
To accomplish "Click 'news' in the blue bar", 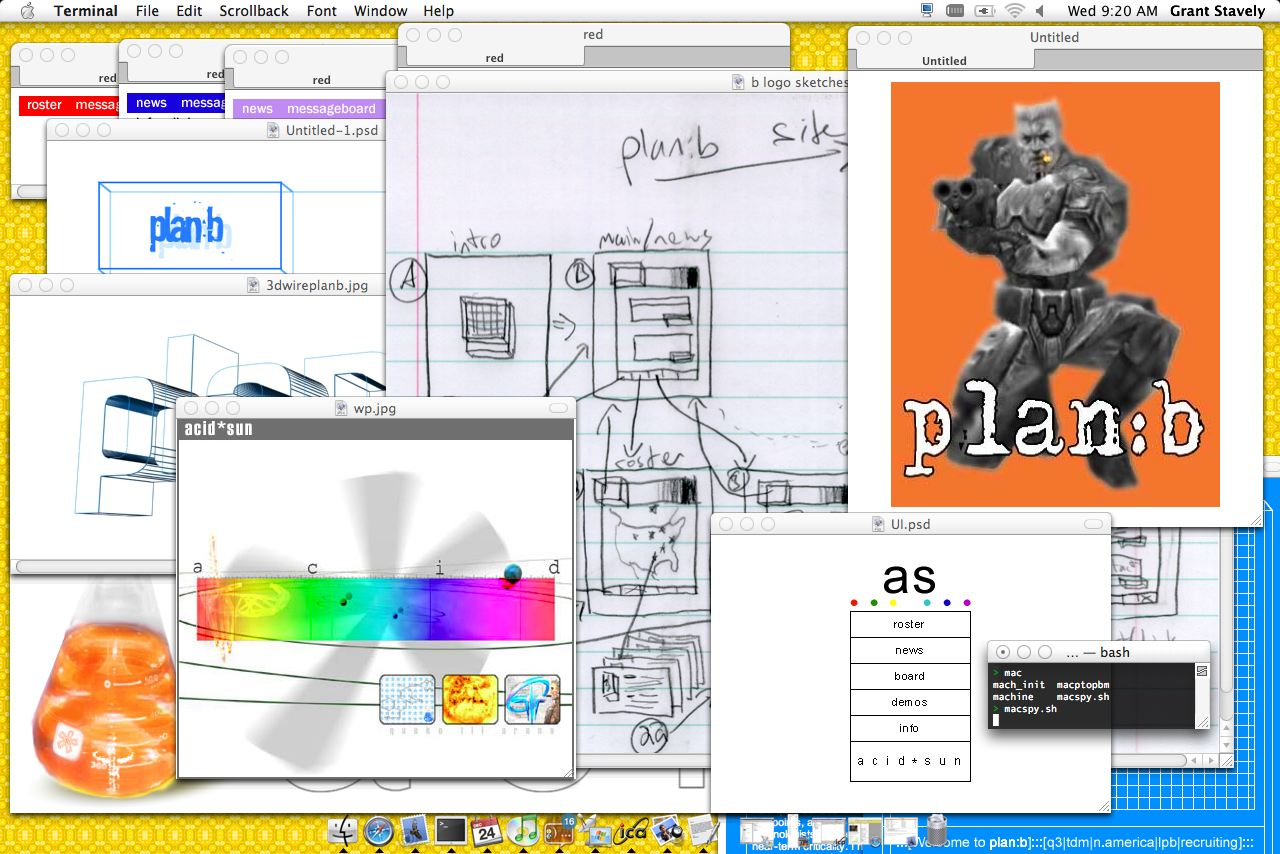I will pos(151,103).
